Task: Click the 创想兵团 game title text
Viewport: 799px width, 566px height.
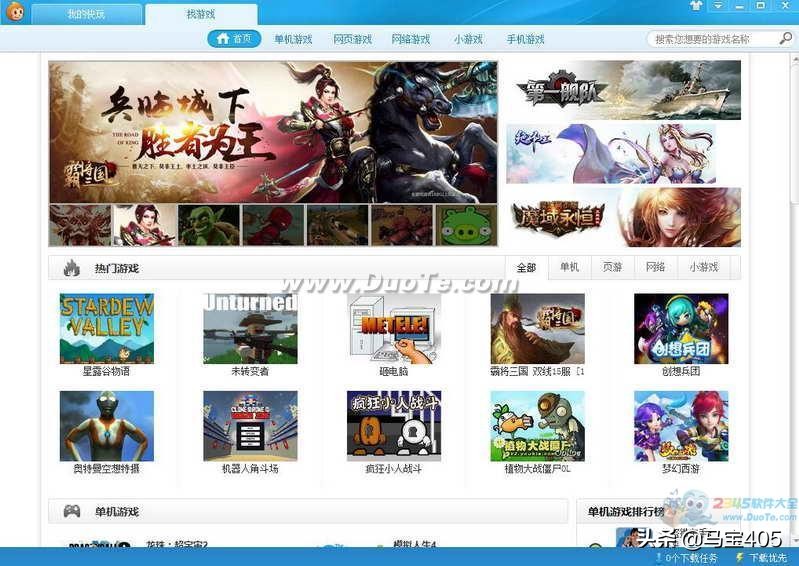Action: tap(681, 371)
